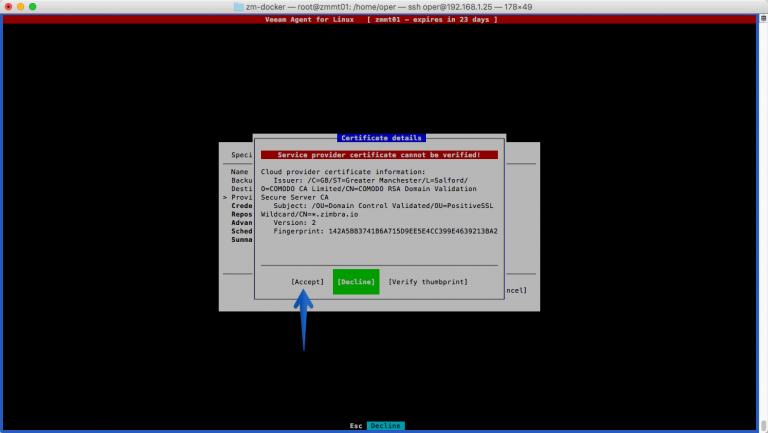Select the Sched step in the wizard list

(242, 231)
